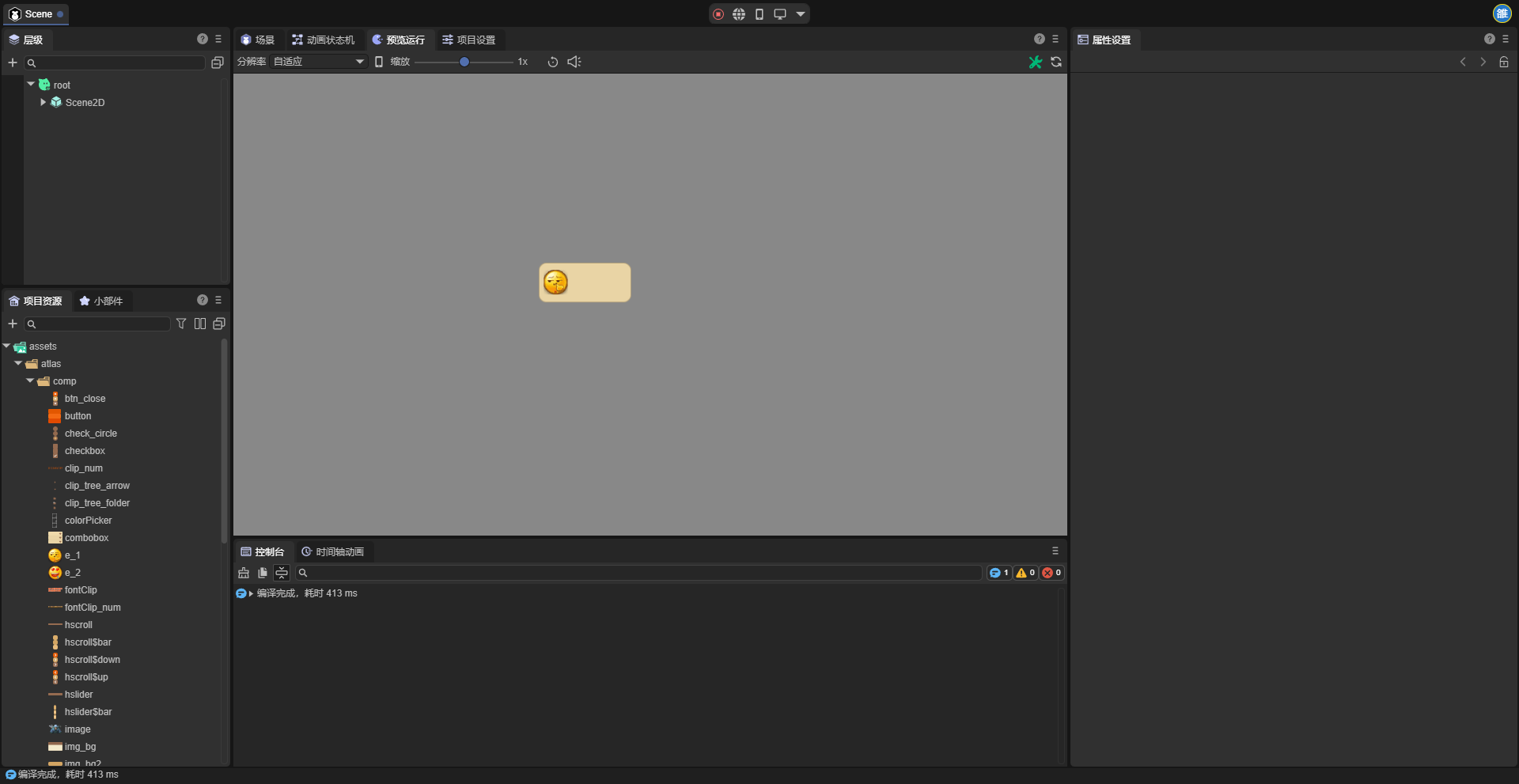Click the green developer tools icon
Image resolution: width=1519 pixels, height=784 pixels.
tap(1035, 62)
